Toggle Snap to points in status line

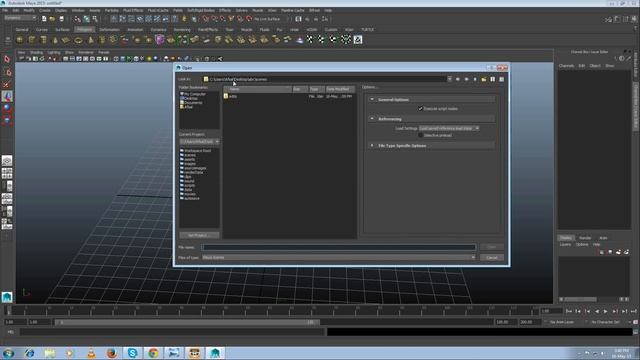pyautogui.click(x=222, y=19)
